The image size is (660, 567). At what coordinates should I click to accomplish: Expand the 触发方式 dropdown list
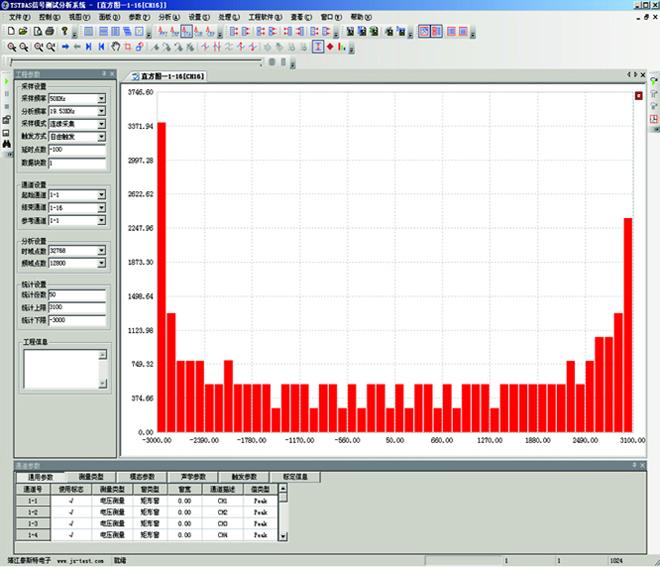[101, 136]
